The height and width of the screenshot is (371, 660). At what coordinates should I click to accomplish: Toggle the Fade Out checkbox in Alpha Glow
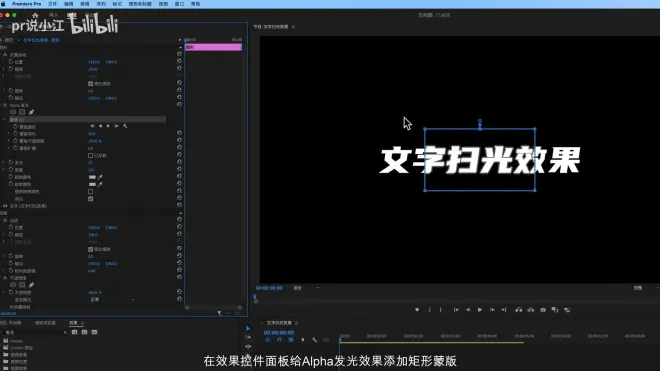[90, 199]
